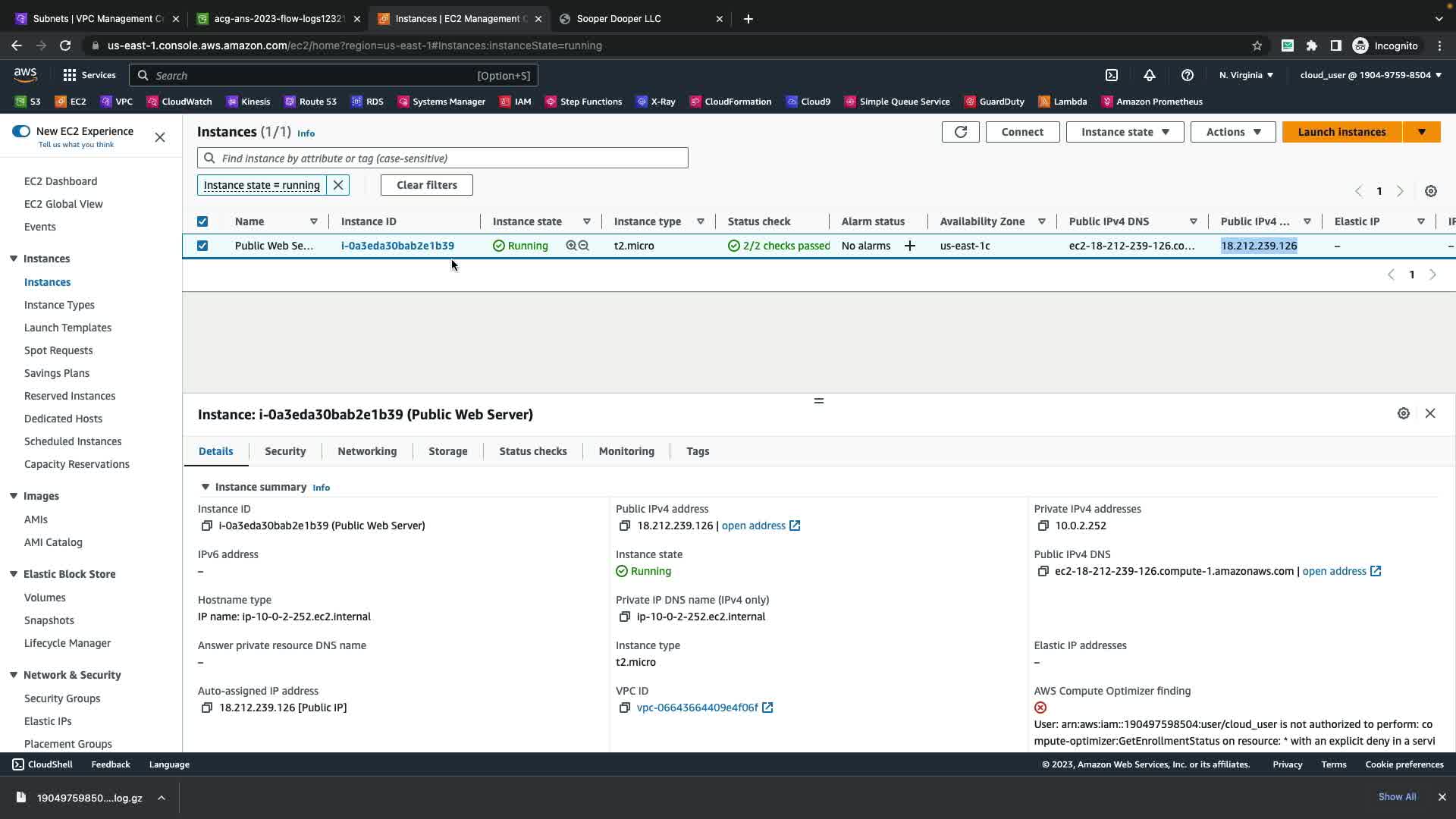Click the notifications bell icon
This screenshot has height=819, width=1456.
(1149, 75)
